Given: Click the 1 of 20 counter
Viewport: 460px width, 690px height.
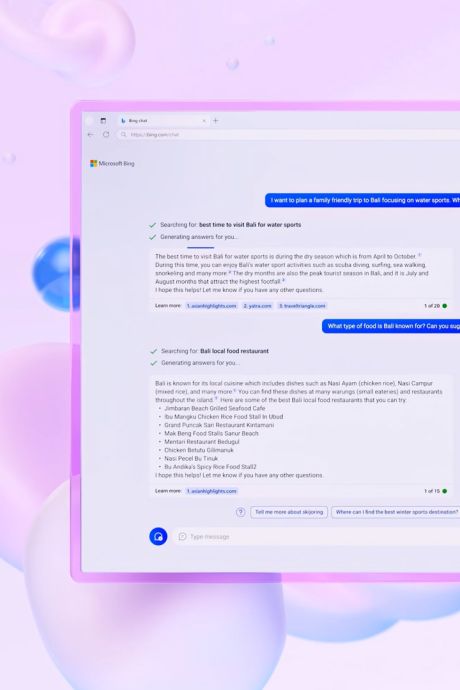Looking at the screenshot, I should (x=432, y=306).
